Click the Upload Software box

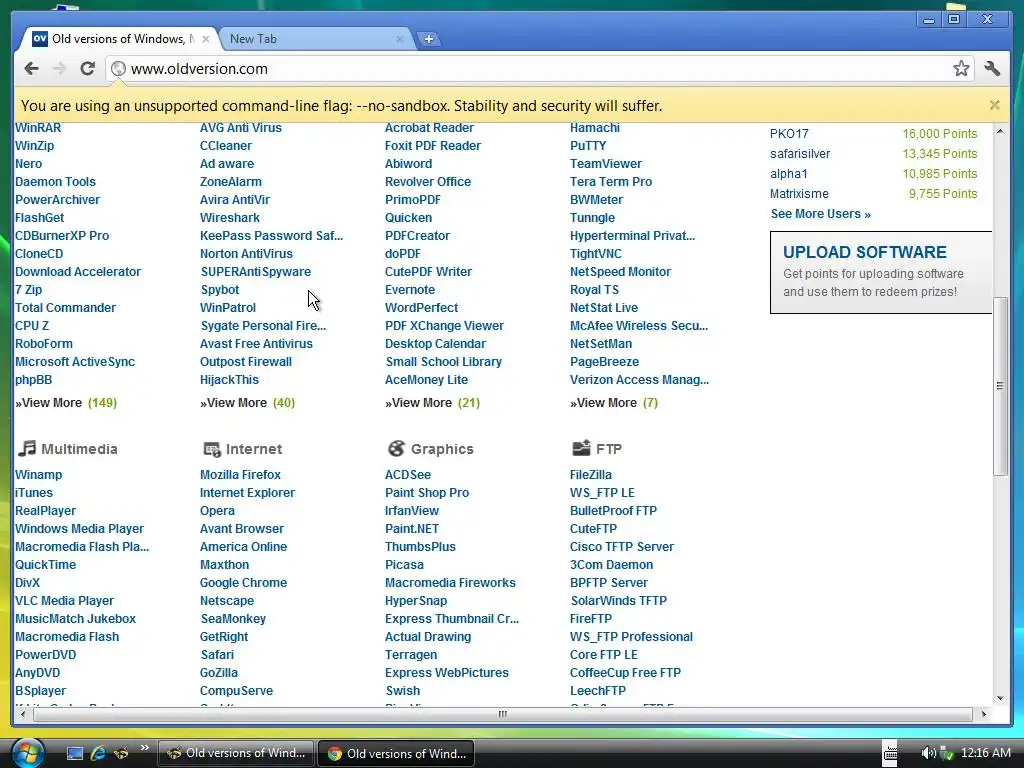tap(881, 272)
